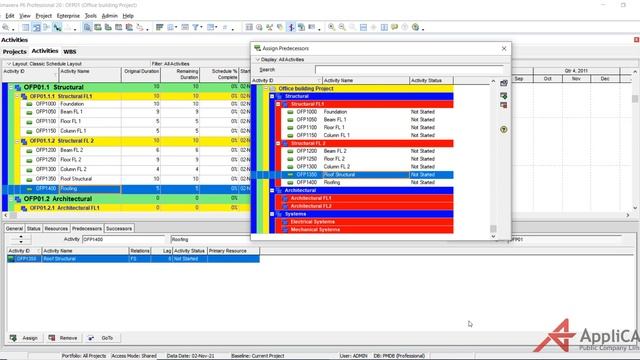
Task: Click the zoom out magnifier toolbar icon
Action: pos(342,27)
